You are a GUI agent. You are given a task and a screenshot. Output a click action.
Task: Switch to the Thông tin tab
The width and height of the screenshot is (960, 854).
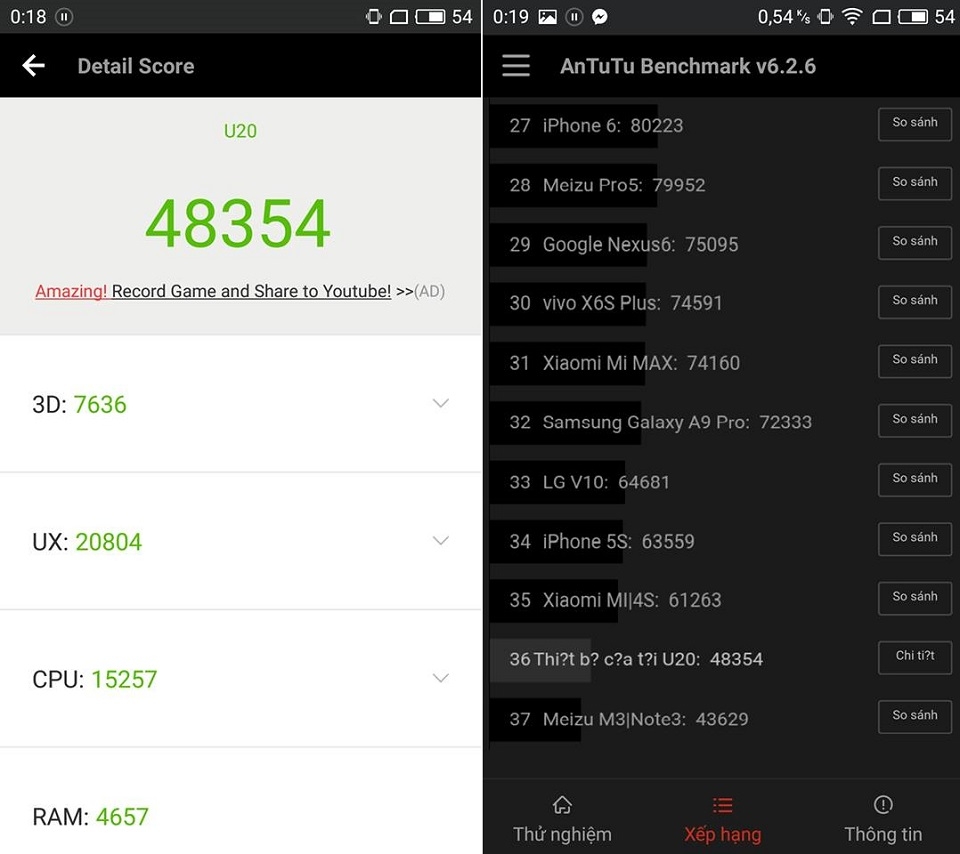click(883, 818)
